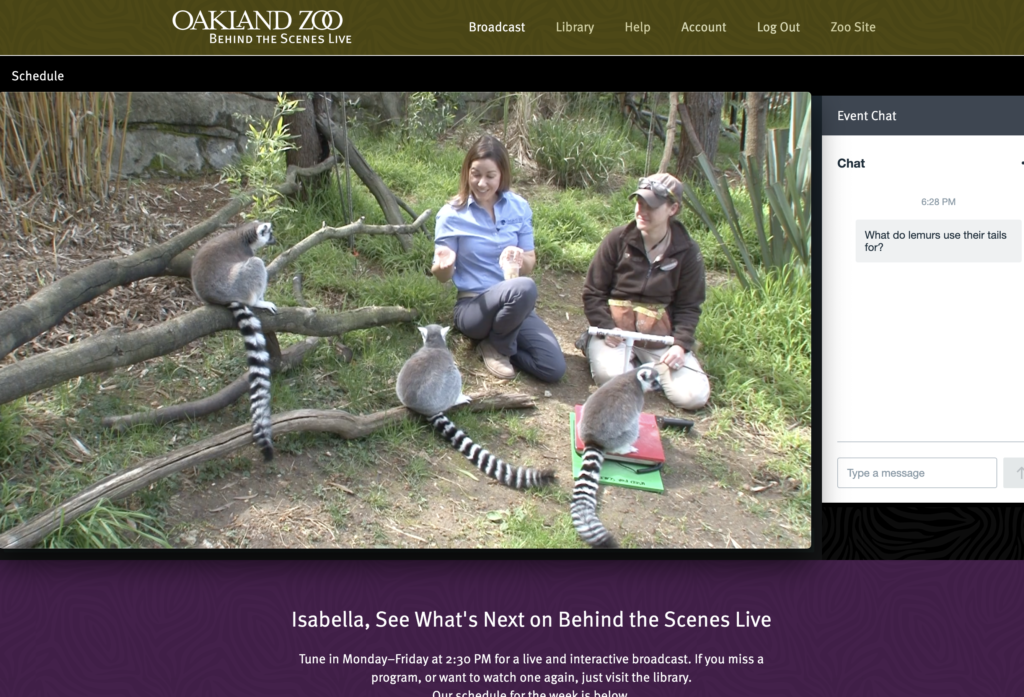Open the Help page
The width and height of the screenshot is (1024, 697).
click(x=637, y=27)
